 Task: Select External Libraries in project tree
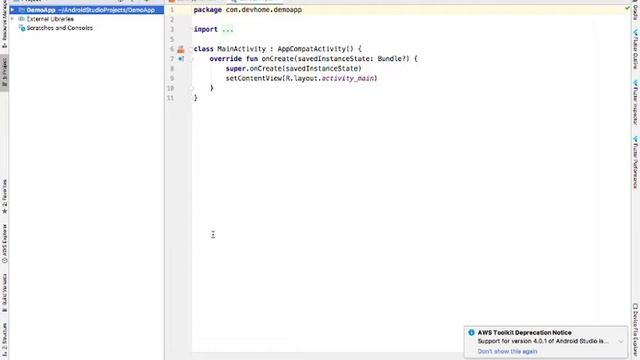(50, 19)
